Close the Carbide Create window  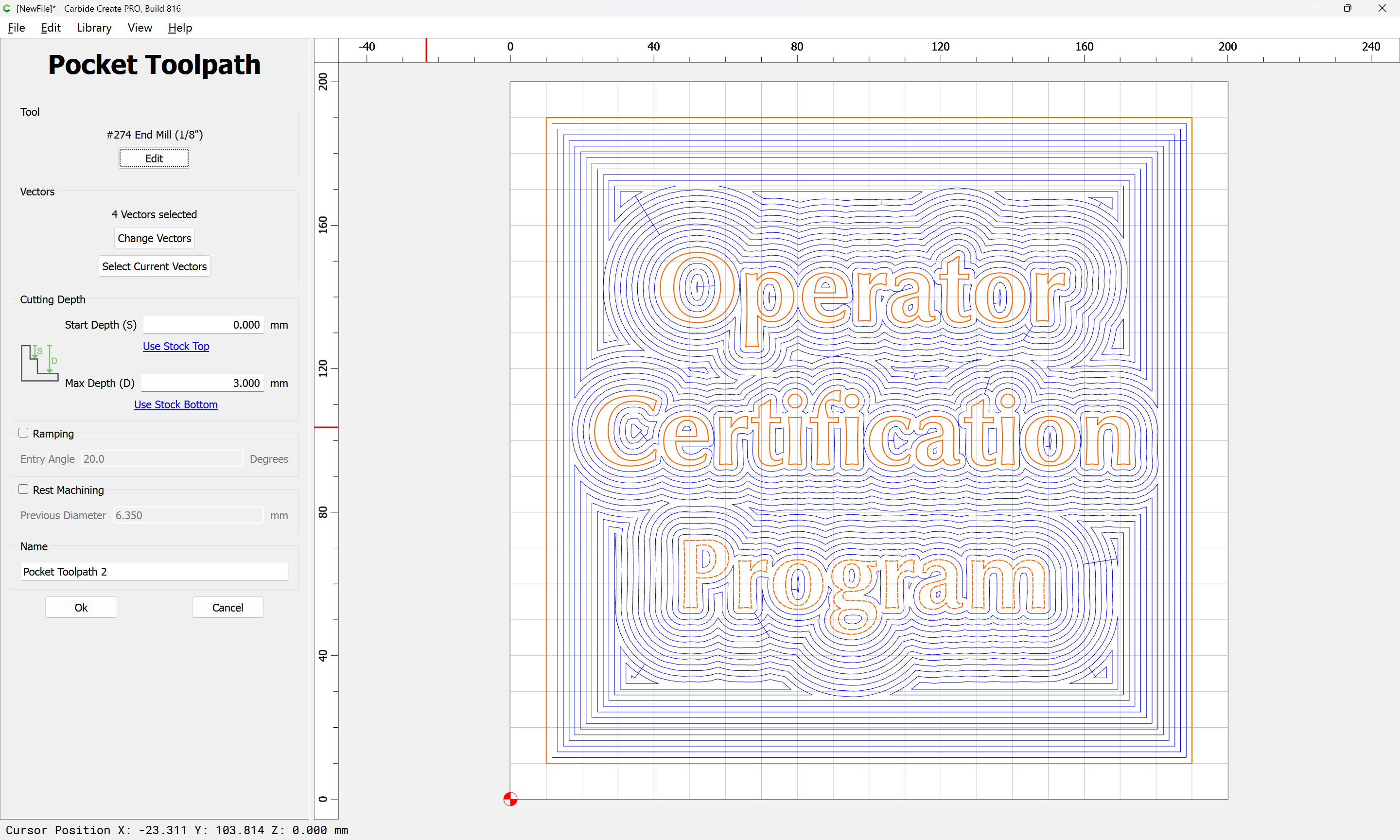point(1382,8)
